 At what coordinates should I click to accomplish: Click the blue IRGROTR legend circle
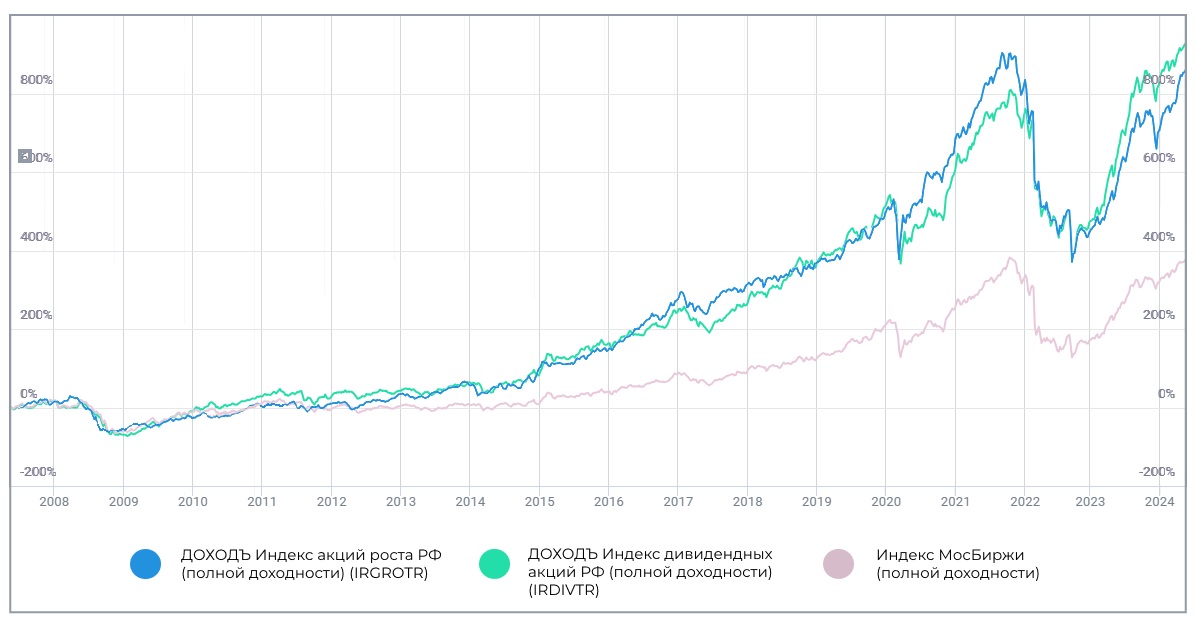click(x=145, y=564)
